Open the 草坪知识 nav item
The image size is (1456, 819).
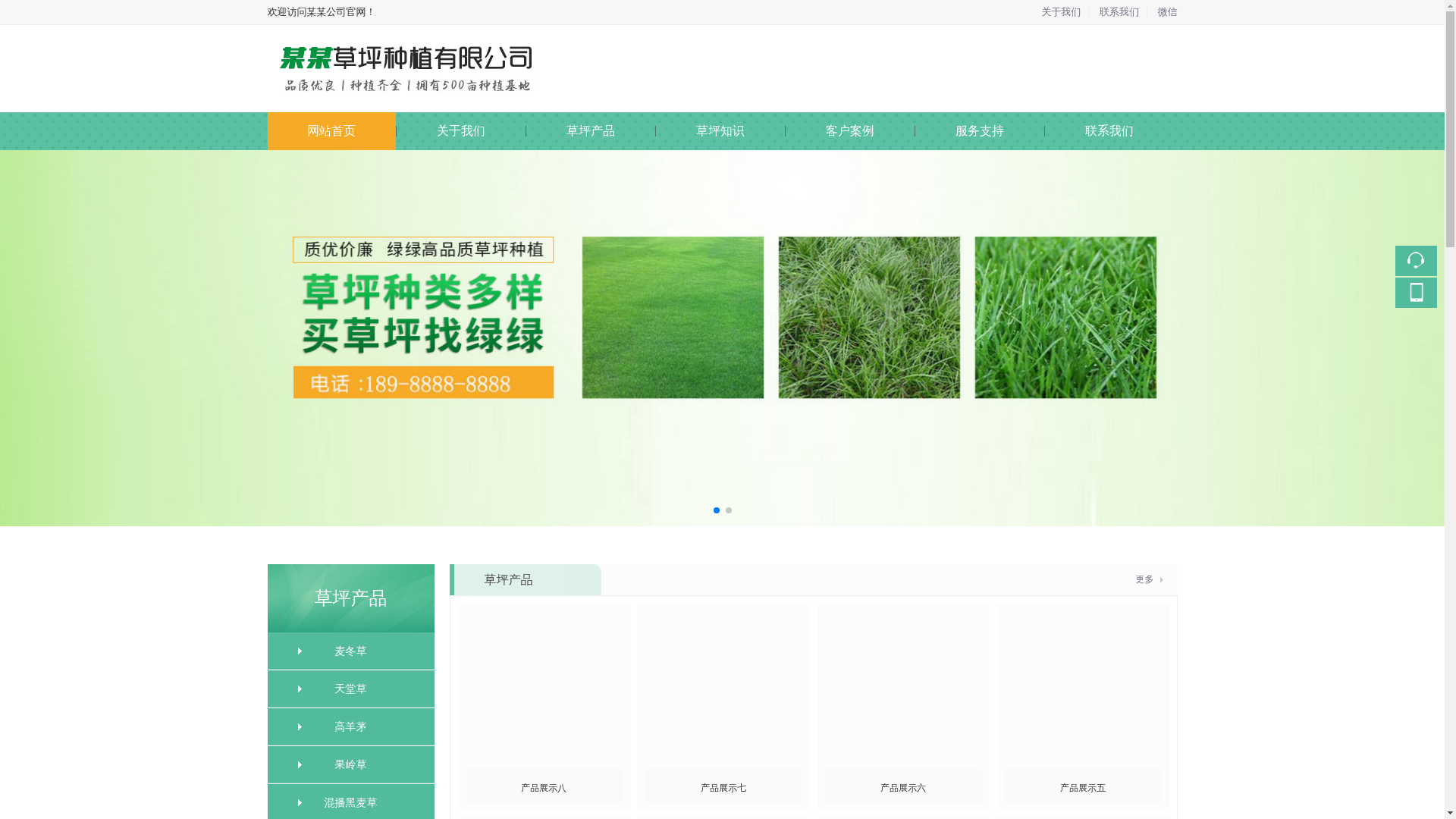[x=720, y=131]
